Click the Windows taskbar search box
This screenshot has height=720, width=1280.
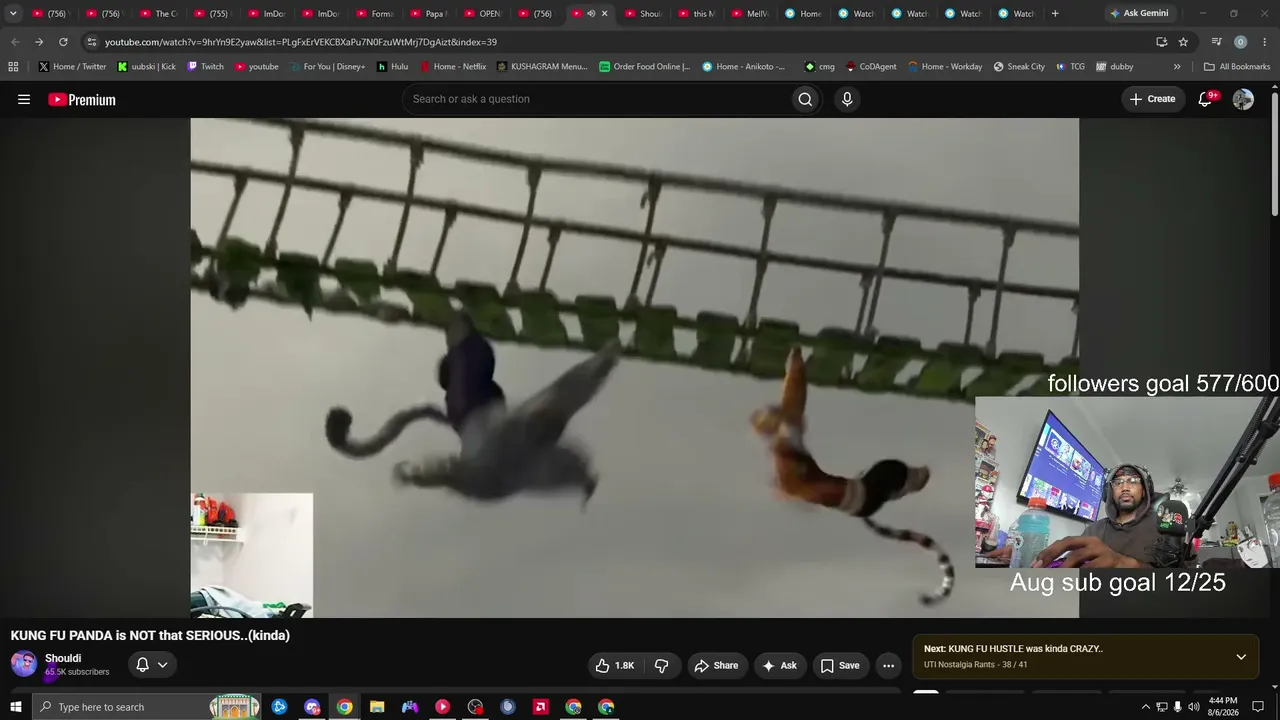tap(146, 707)
